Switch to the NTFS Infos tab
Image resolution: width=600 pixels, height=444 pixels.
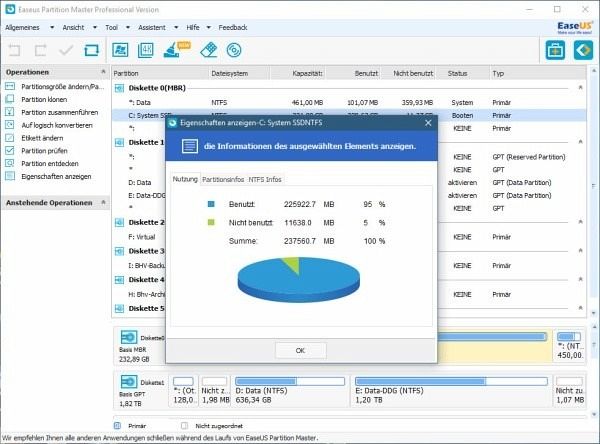click(265, 179)
